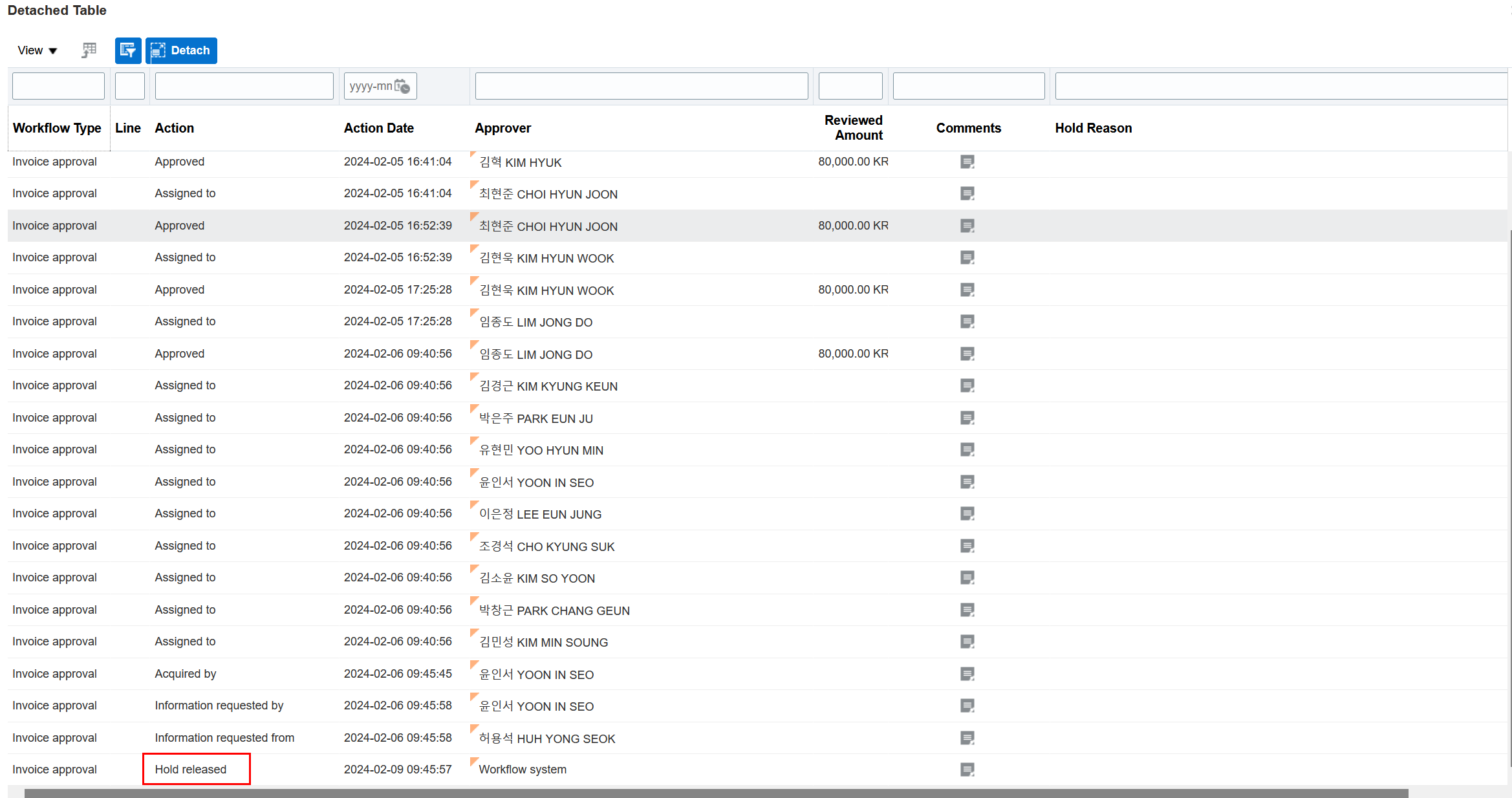Click the comment icon on PARK CHANG GEUN's row
The height and width of the screenshot is (798, 1512).
pos(967,609)
